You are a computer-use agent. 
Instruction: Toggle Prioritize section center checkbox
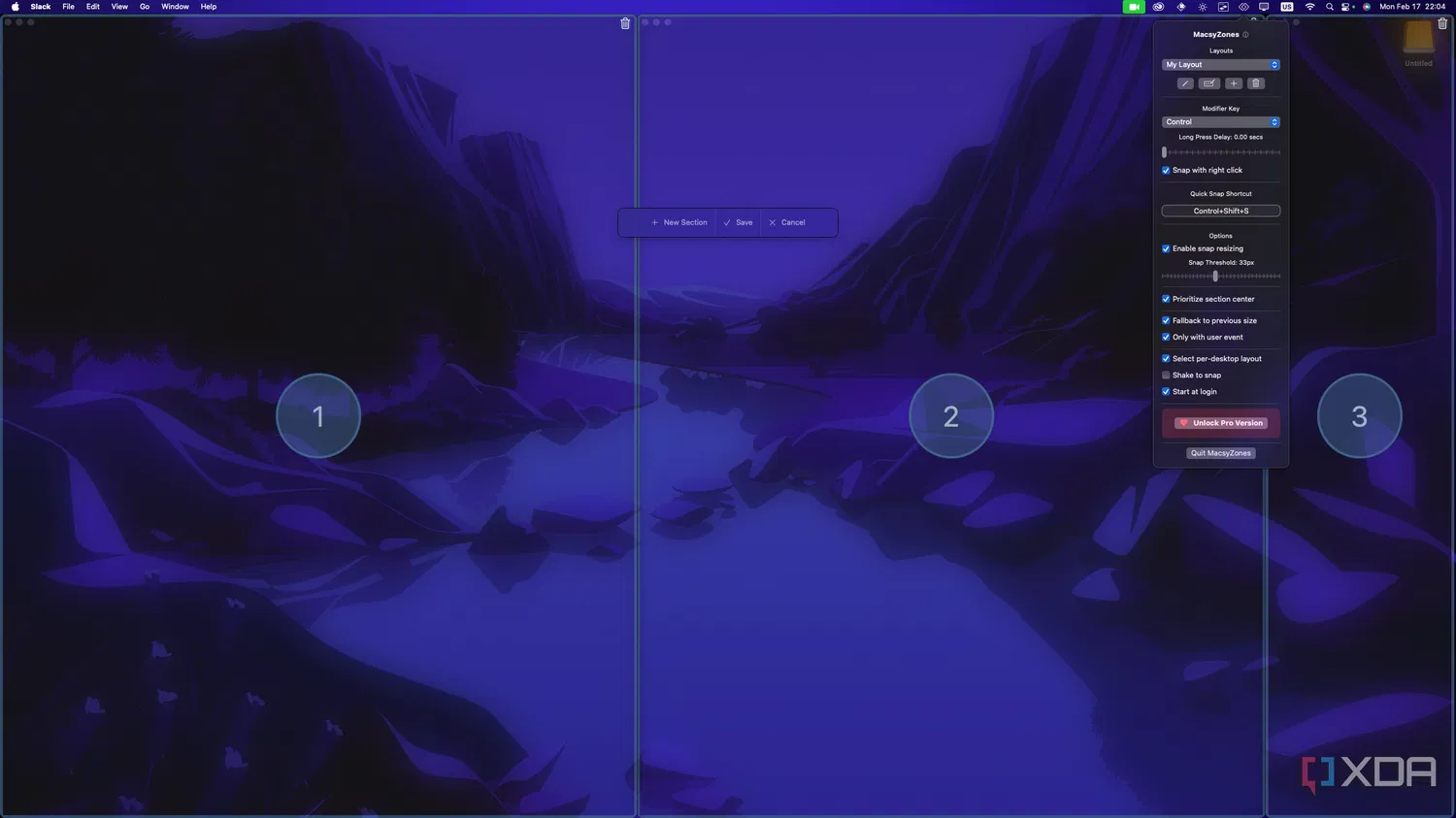(1166, 299)
